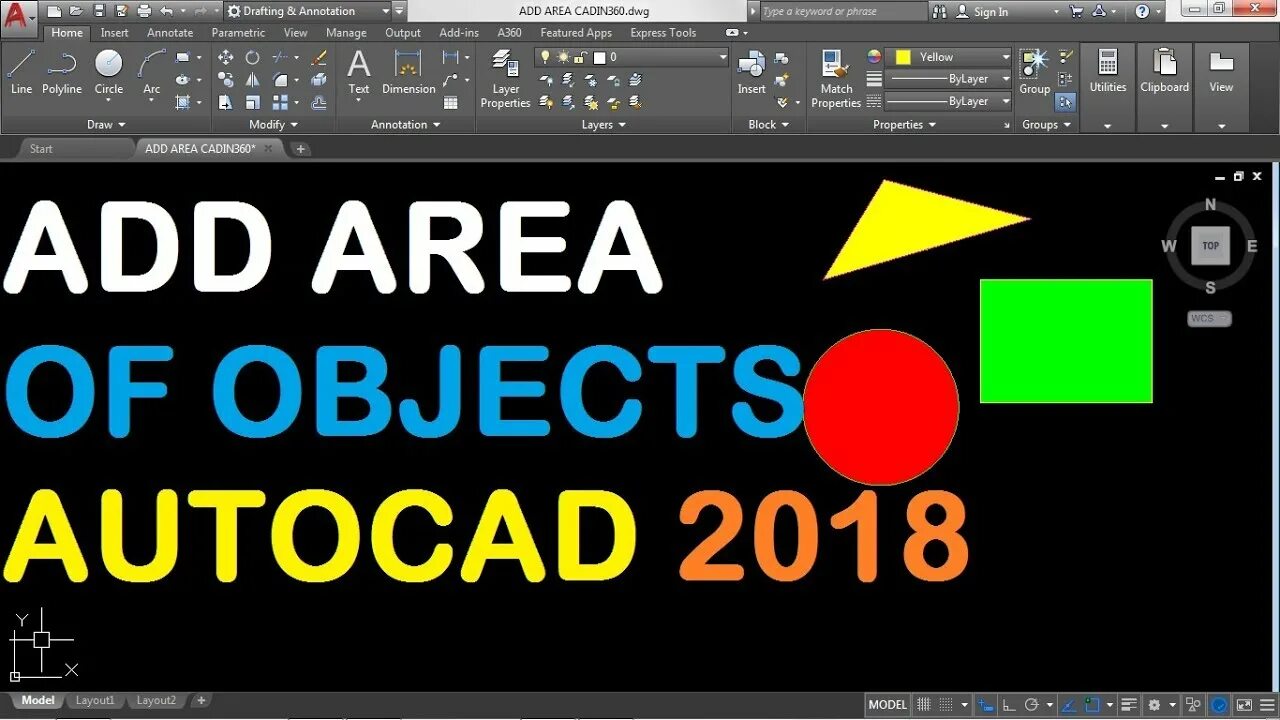Click Match Properties tool
This screenshot has width=1280, height=720.
click(x=836, y=80)
